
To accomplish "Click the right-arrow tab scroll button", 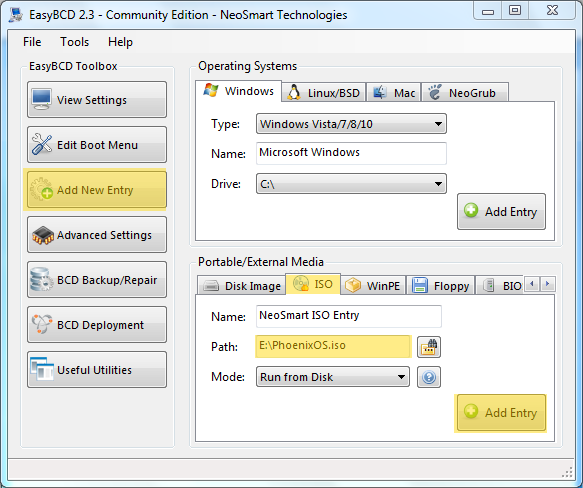I will pyautogui.click(x=548, y=284).
